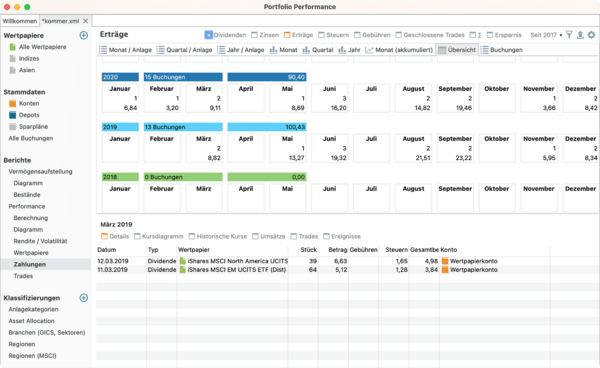600x368 pixels.
Task: Open Trades under Performance in sidebar
Action: coord(23,276)
